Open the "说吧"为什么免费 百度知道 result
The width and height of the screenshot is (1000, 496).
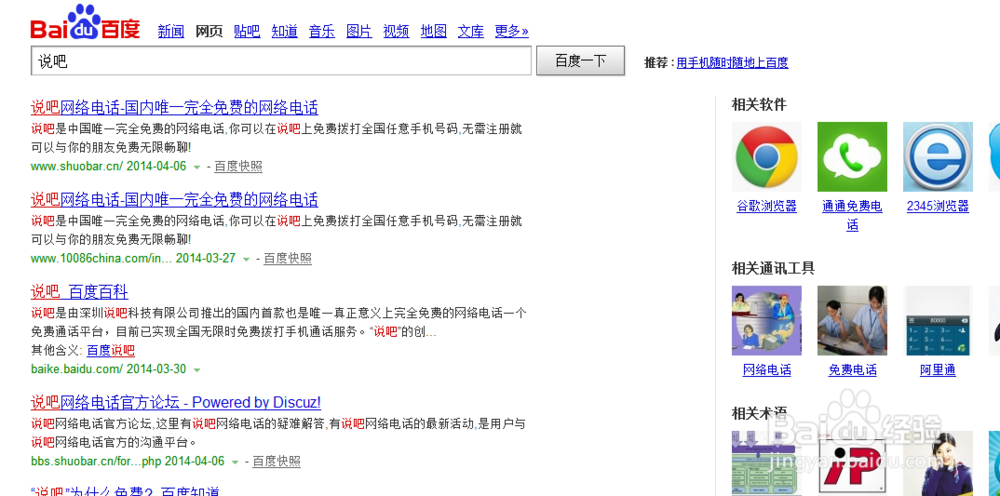pyautogui.click(x=125, y=491)
